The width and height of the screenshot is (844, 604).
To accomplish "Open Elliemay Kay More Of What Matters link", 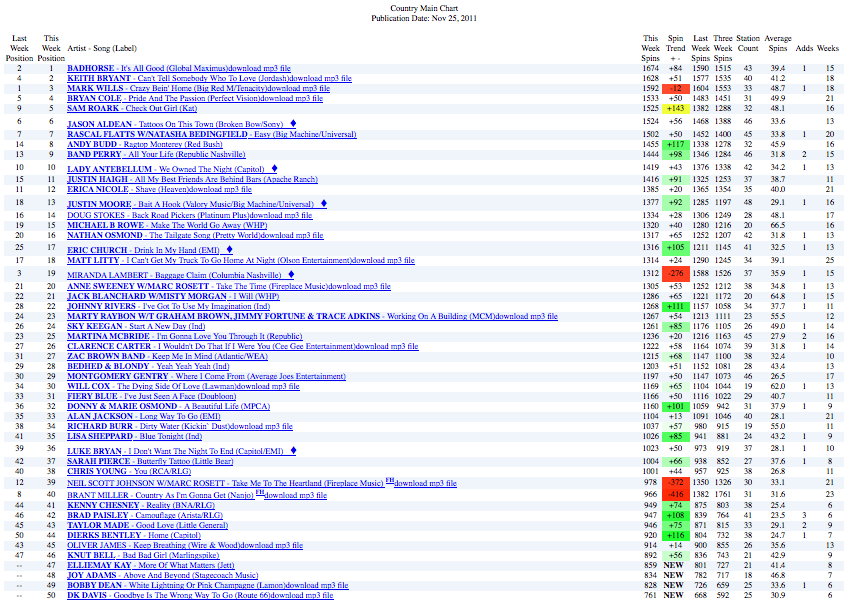I will (151, 566).
